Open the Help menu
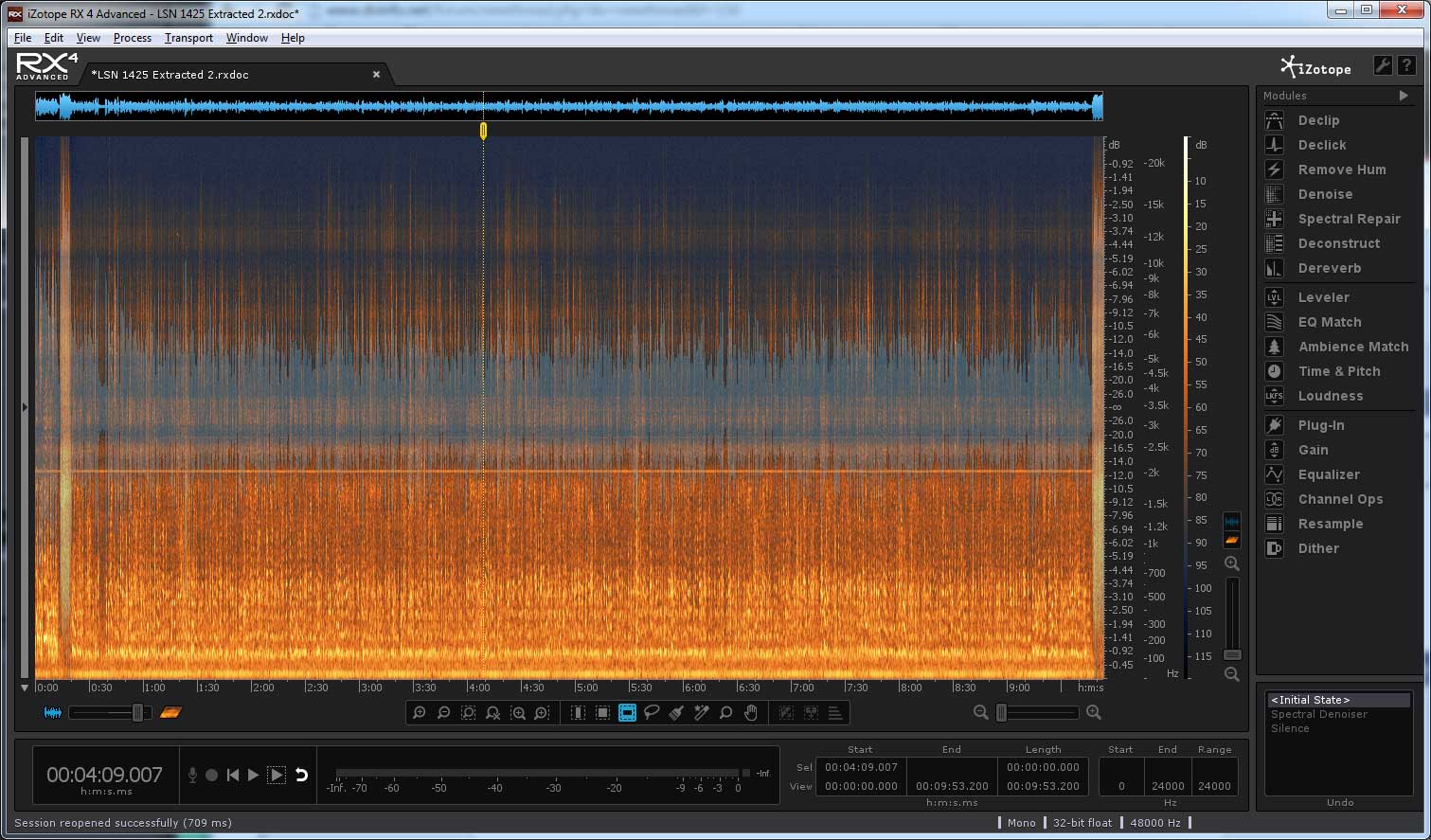Screen dimensions: 1431x840 293,38
